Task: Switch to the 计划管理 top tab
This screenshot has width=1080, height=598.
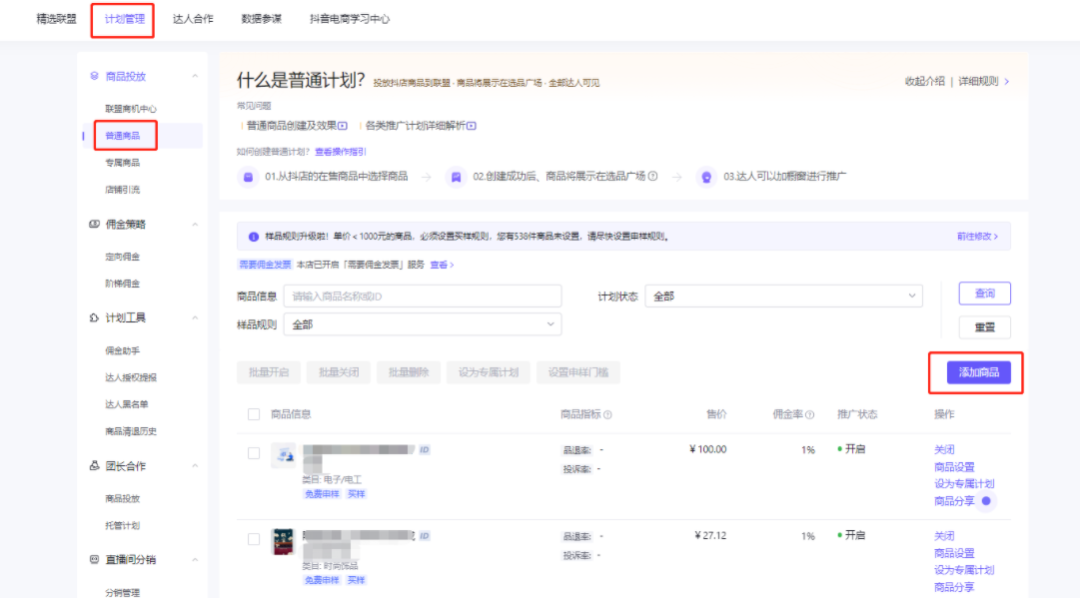Action: (125, 19)
